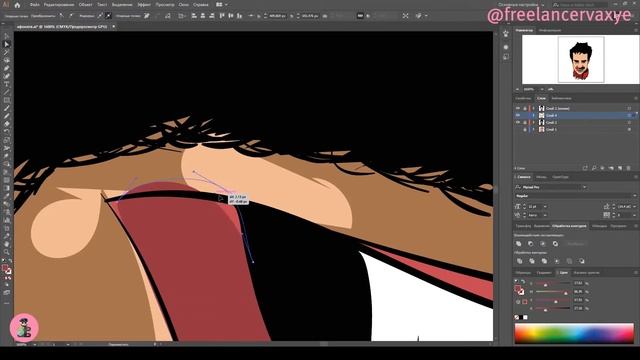640x360 pixels.
Task: Hide the Слой 2 (копия) layer
Action: pyautogui.click(x=518, y=109)
